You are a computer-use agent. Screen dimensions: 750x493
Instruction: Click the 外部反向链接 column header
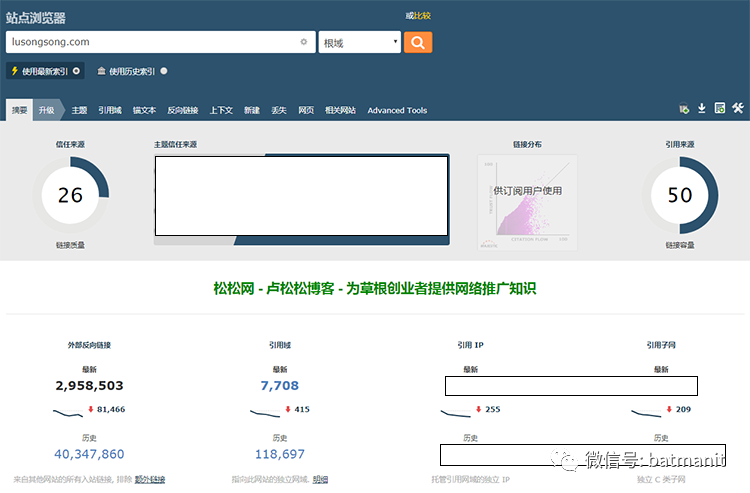89,345
